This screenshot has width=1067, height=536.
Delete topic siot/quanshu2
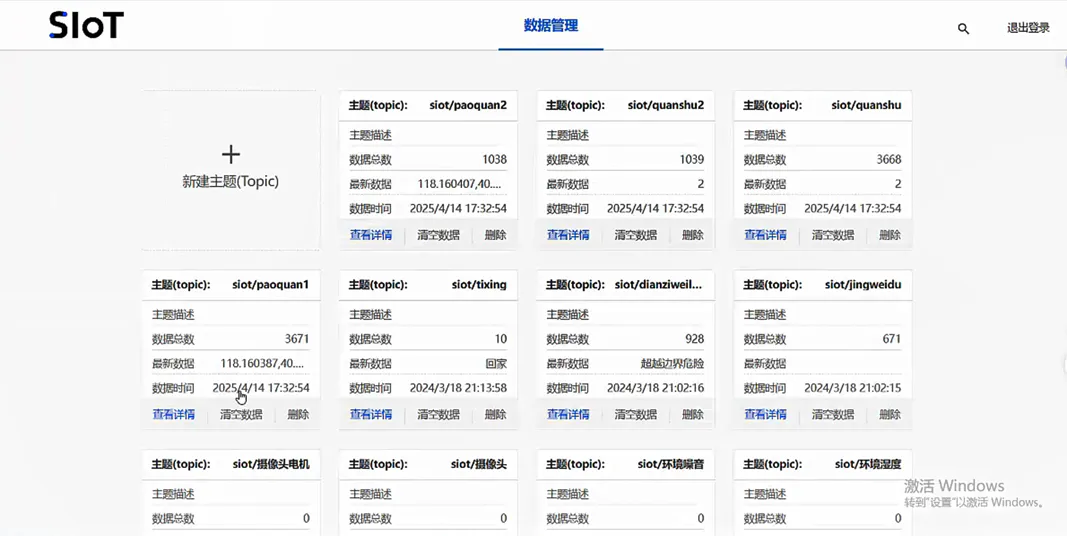click(x=693, y=235)
